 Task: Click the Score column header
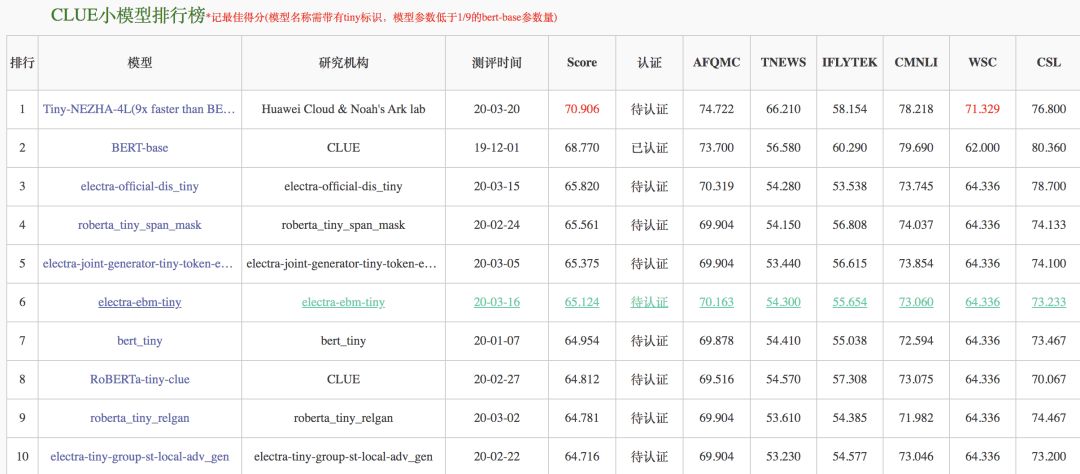(581, 62)
